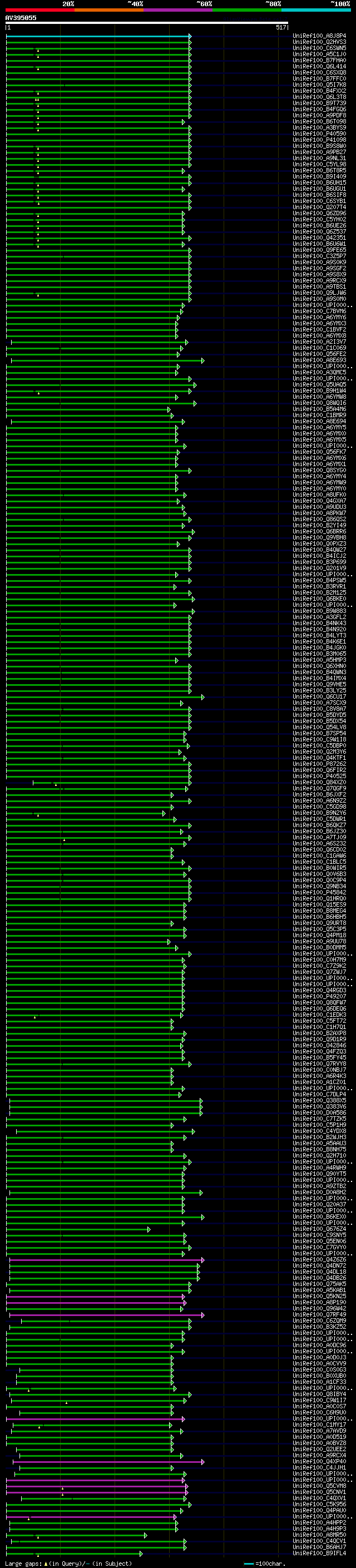Click purple alignment bar of UniRef100_Q4Z6Z6
The image size is (356, 1568).
click(106, 1260)
